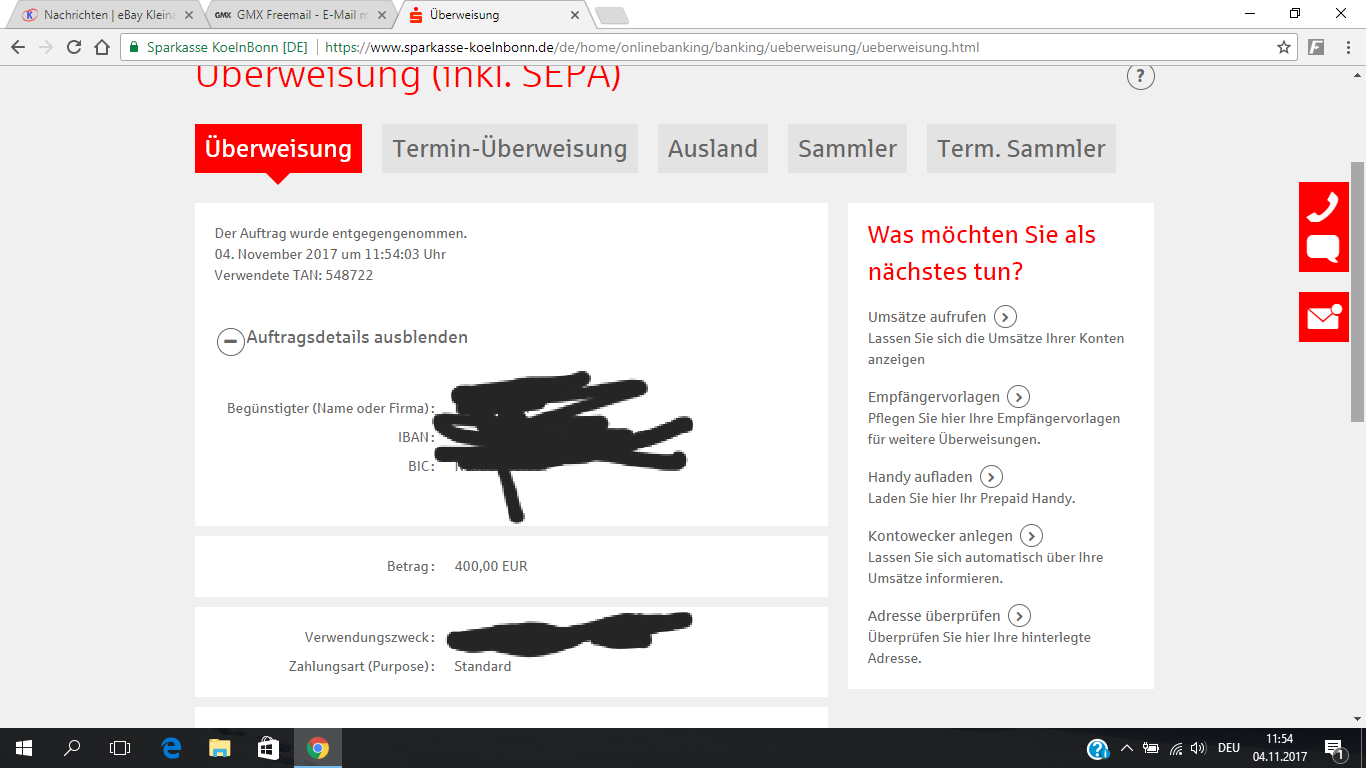This screenshot has width=1366, height=768.
Task: Open the Ausland tab
Action: (713, 149)
